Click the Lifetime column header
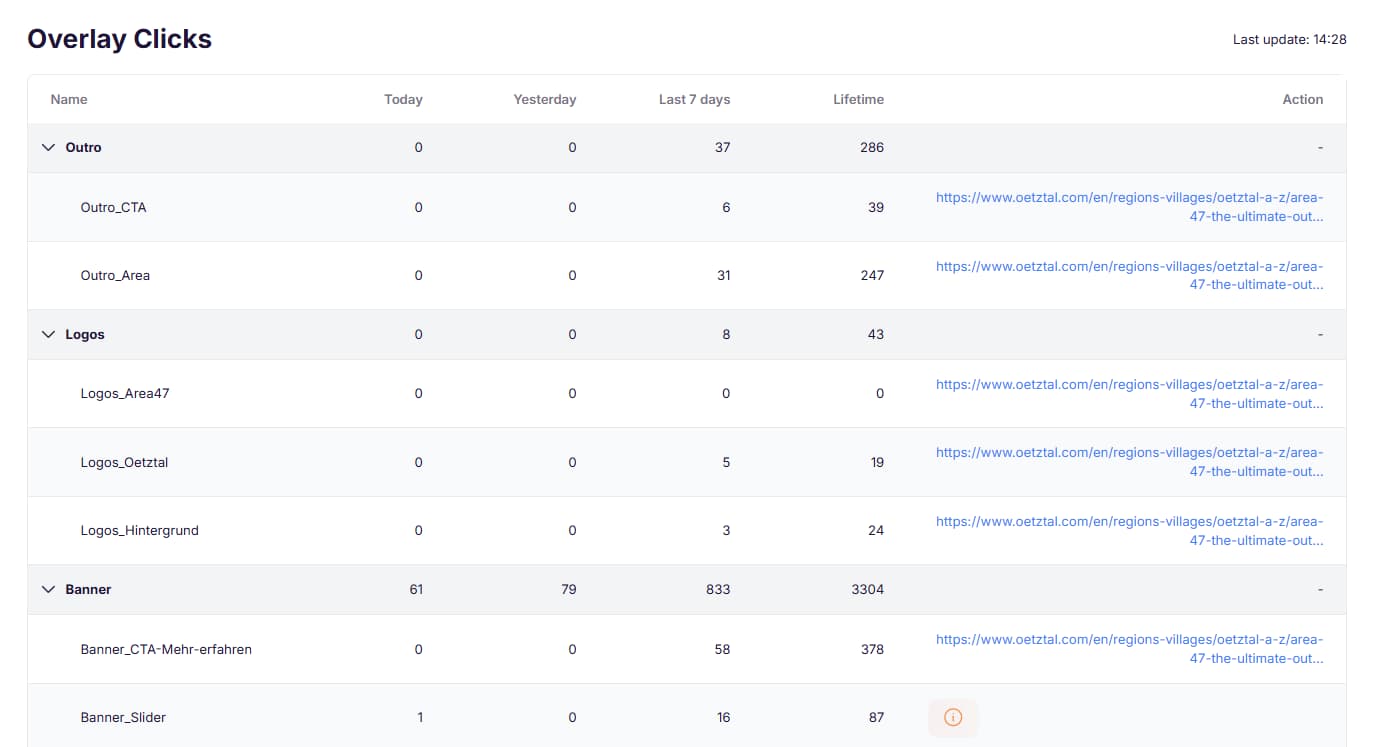 [858, 99]
